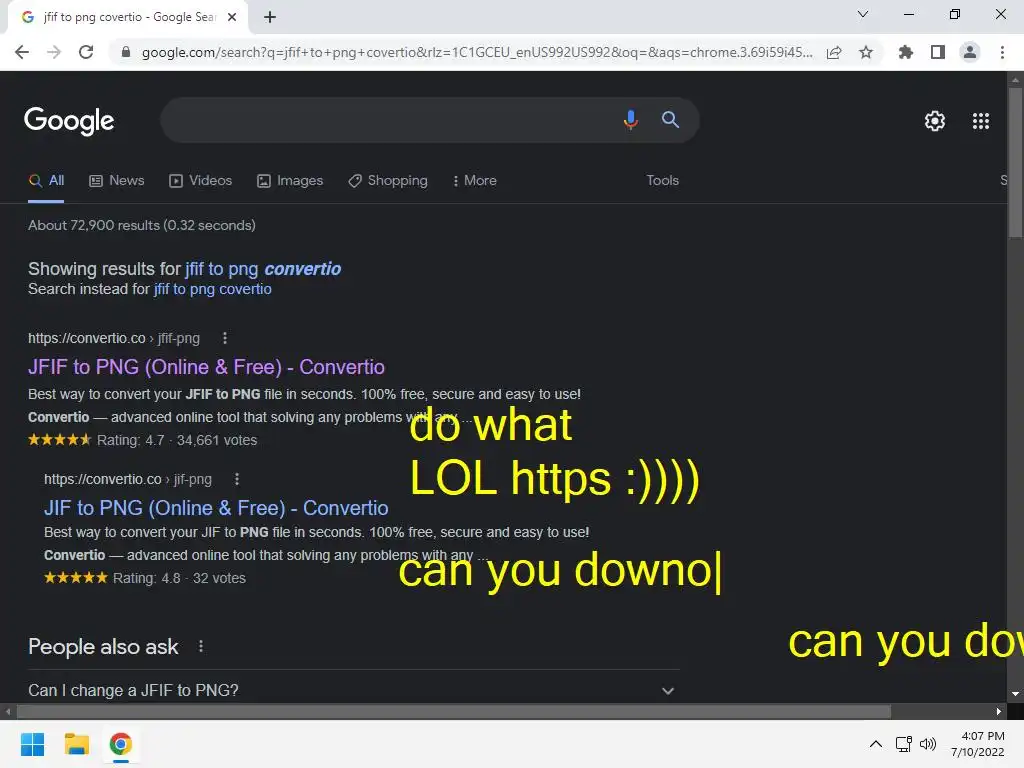Open the volume tray icon

coord(928,744)
